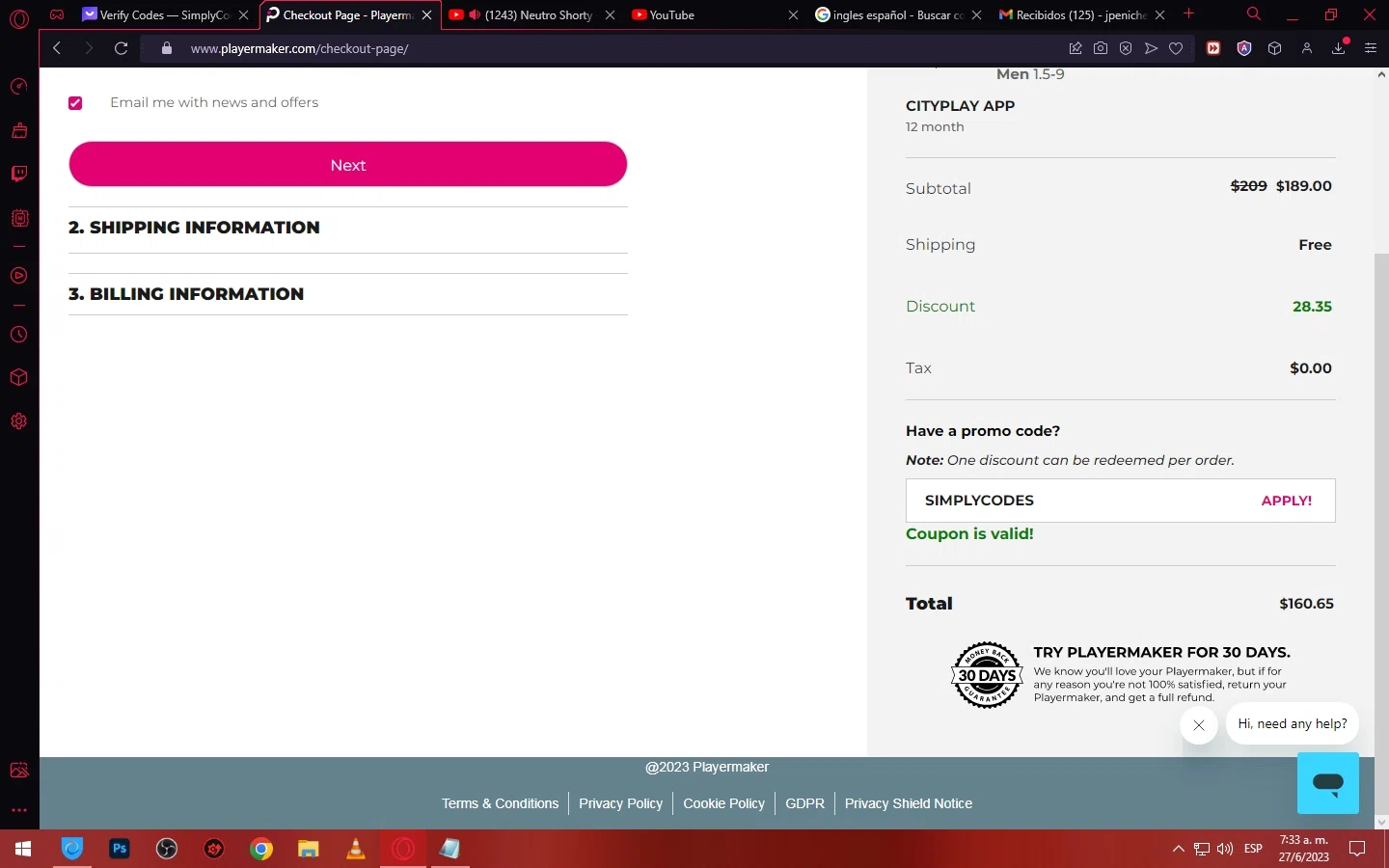Open Chrome from the taskbar
This screenshot has width=1389, height=868.
[261, 849]
